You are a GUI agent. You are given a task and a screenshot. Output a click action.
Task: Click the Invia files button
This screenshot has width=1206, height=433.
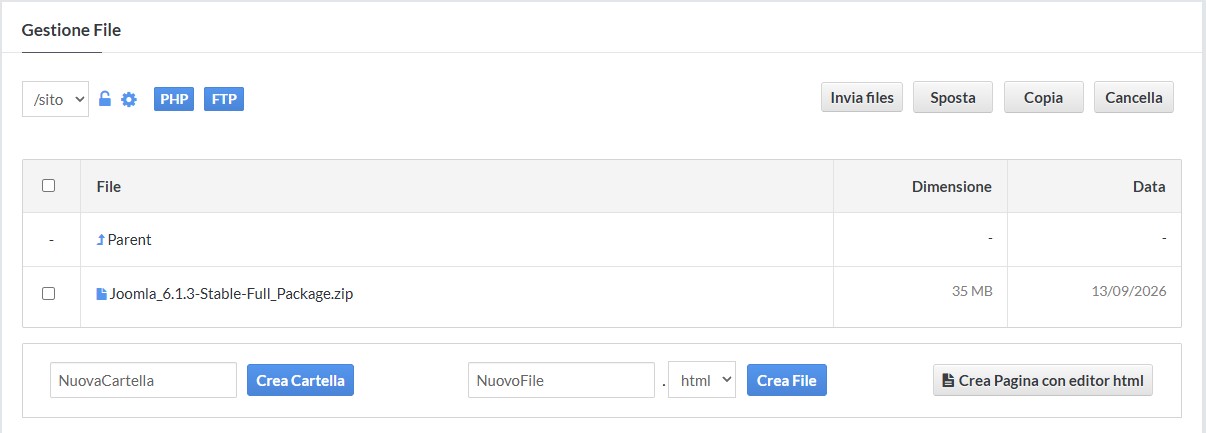point(862,98)
